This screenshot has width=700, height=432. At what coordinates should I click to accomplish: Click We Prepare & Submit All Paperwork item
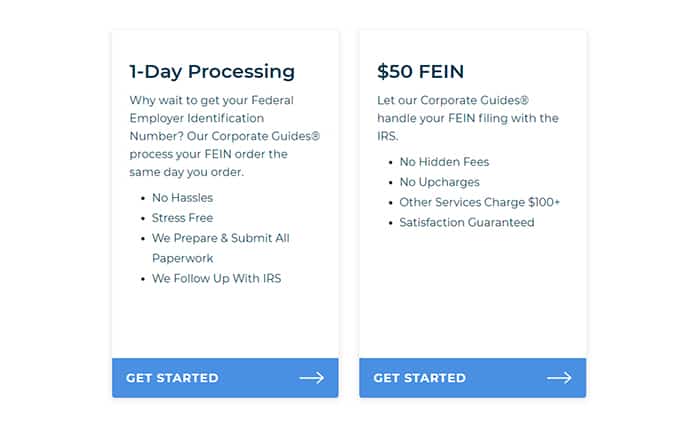221,248
